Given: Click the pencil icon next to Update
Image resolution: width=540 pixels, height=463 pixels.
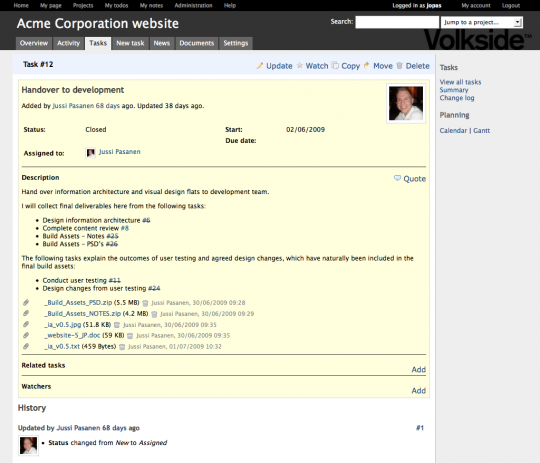Looking at the screenshot, I should coord(260,65).
